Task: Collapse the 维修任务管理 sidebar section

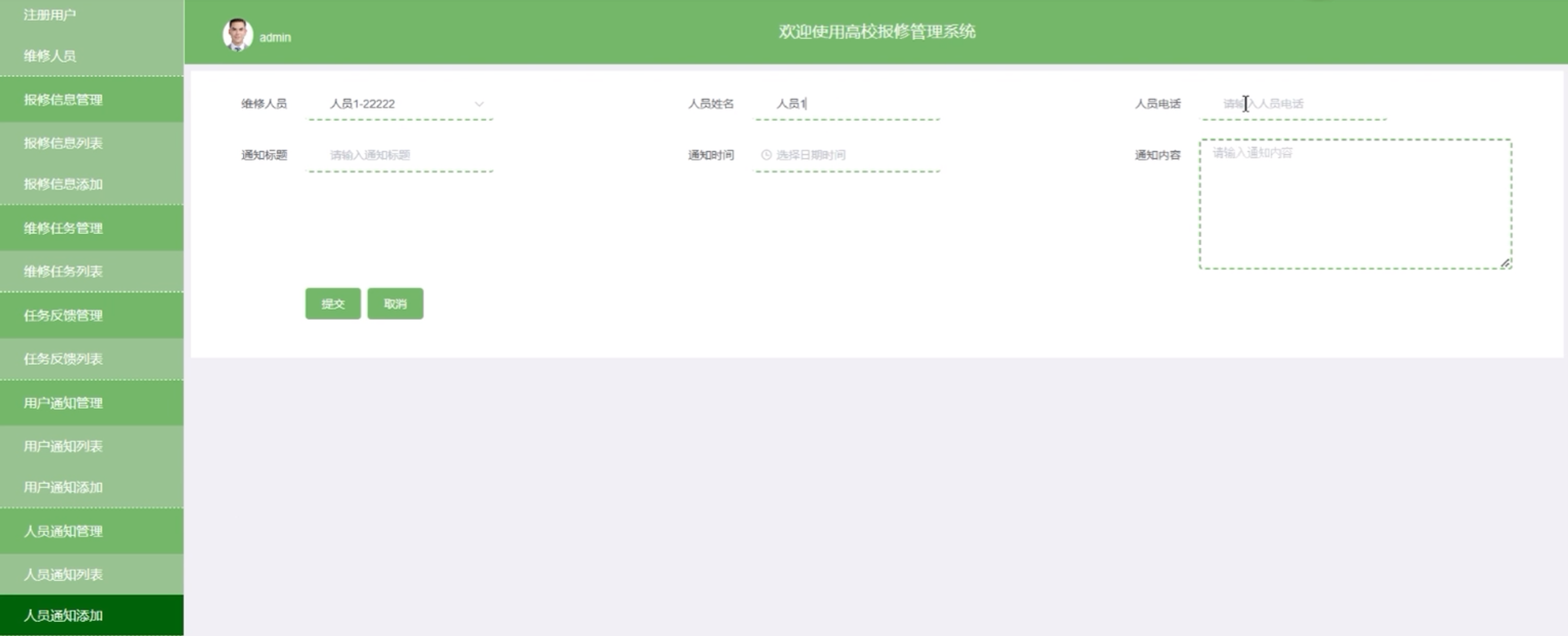Action: click(x=63, y=229)
